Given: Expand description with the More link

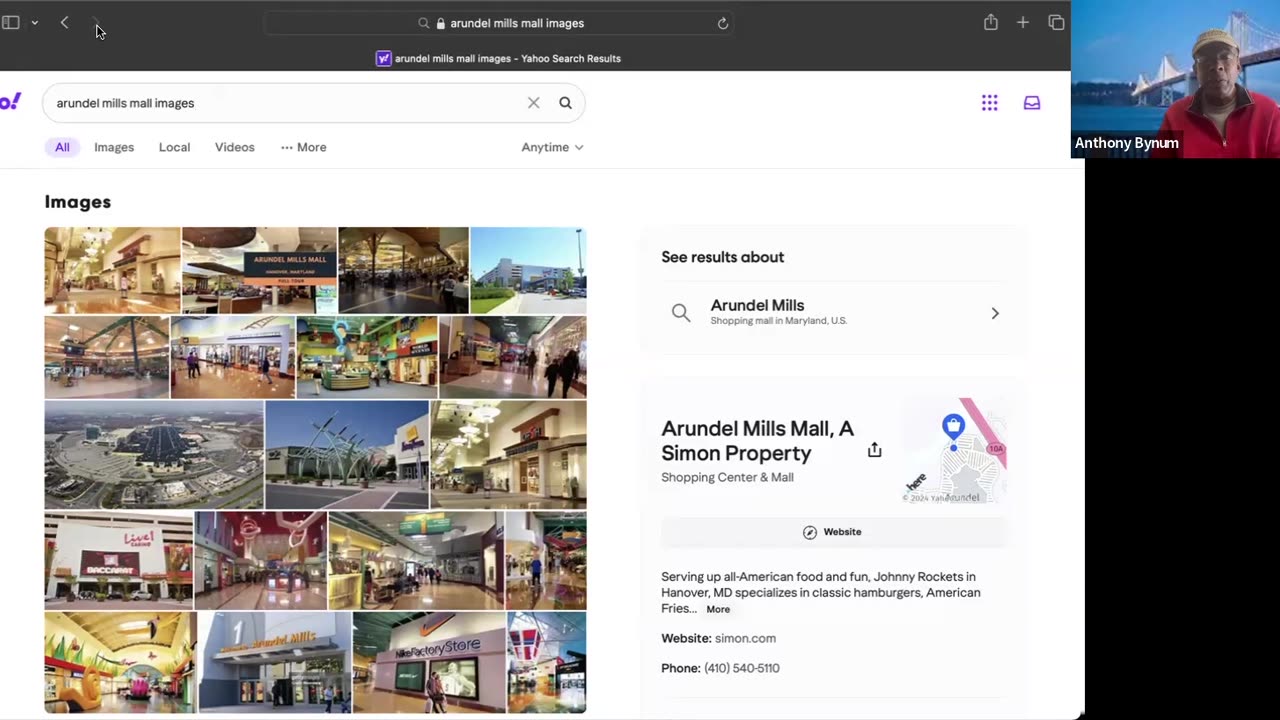Looking at the screenshot, I should pyautogui.click(x=718, y=609).
